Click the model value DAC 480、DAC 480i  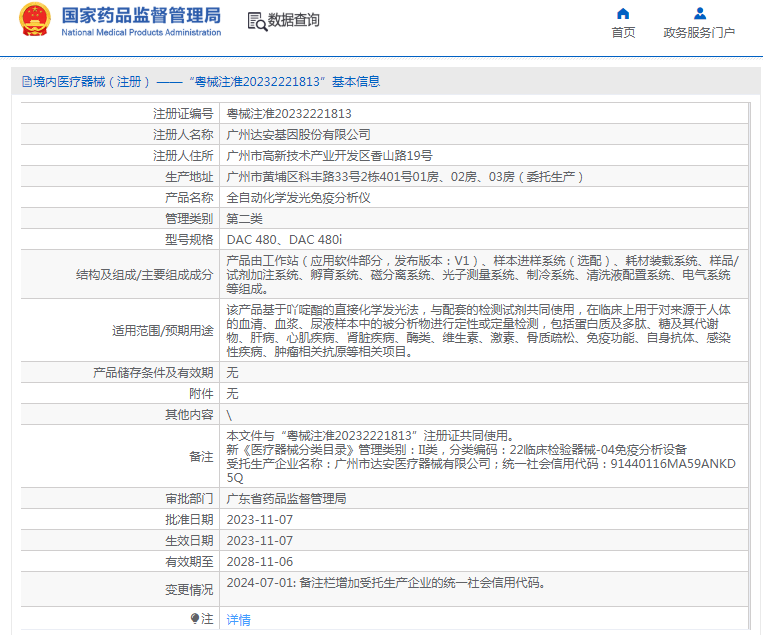284,240
